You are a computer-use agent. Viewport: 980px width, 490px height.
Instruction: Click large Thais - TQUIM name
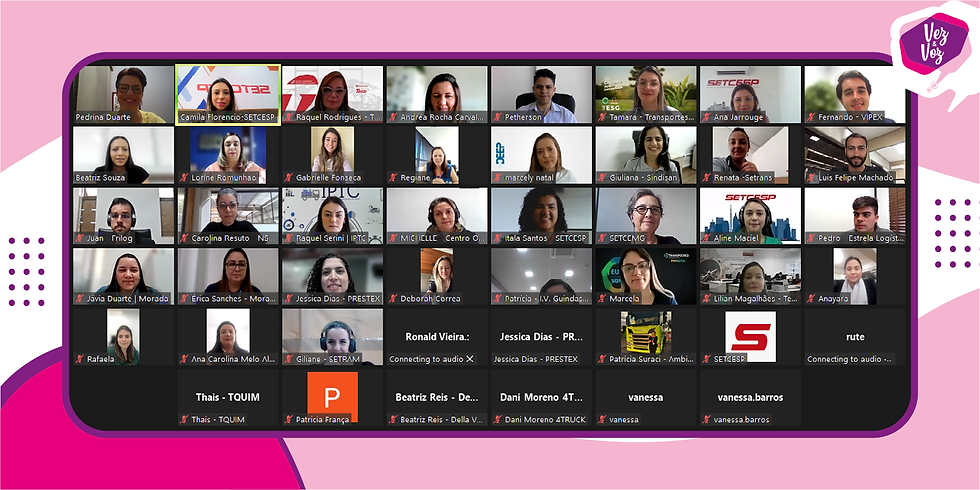(x=228, y=397)
